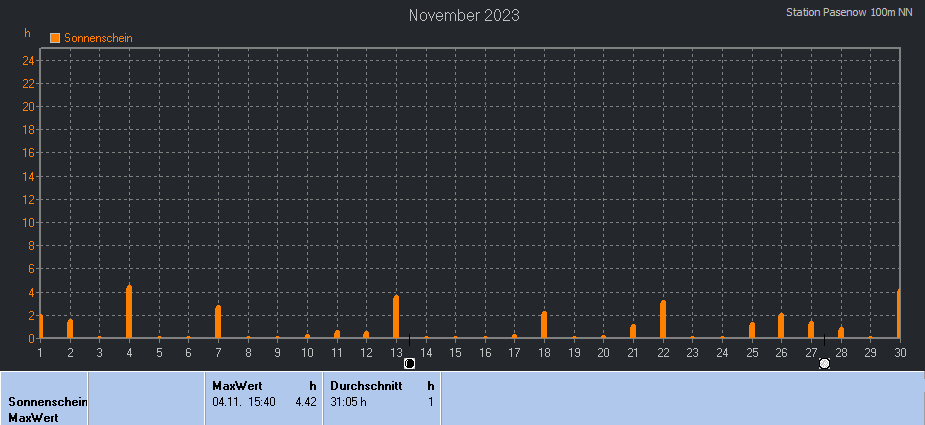Click the sunshine bar for day 7
Image resolution: width=925 pixels, height=425 pixels.
point(218,322)
